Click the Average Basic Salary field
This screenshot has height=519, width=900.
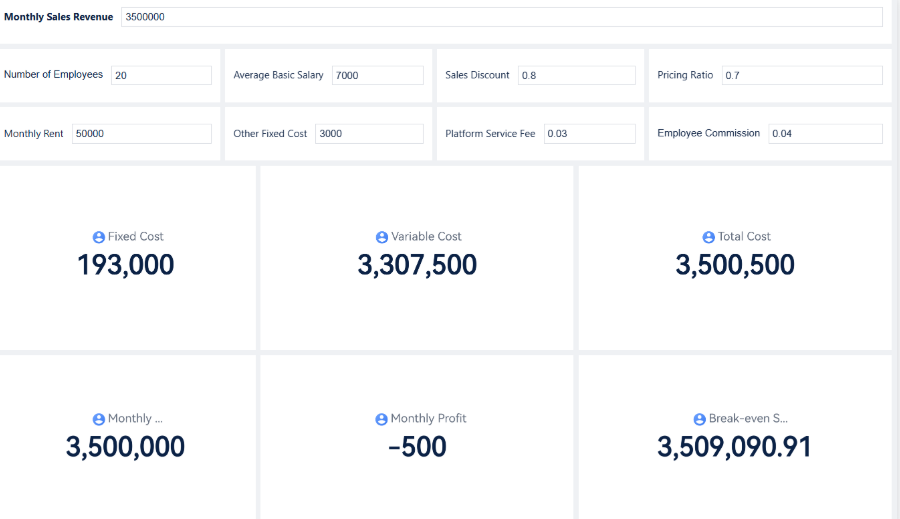378,75
